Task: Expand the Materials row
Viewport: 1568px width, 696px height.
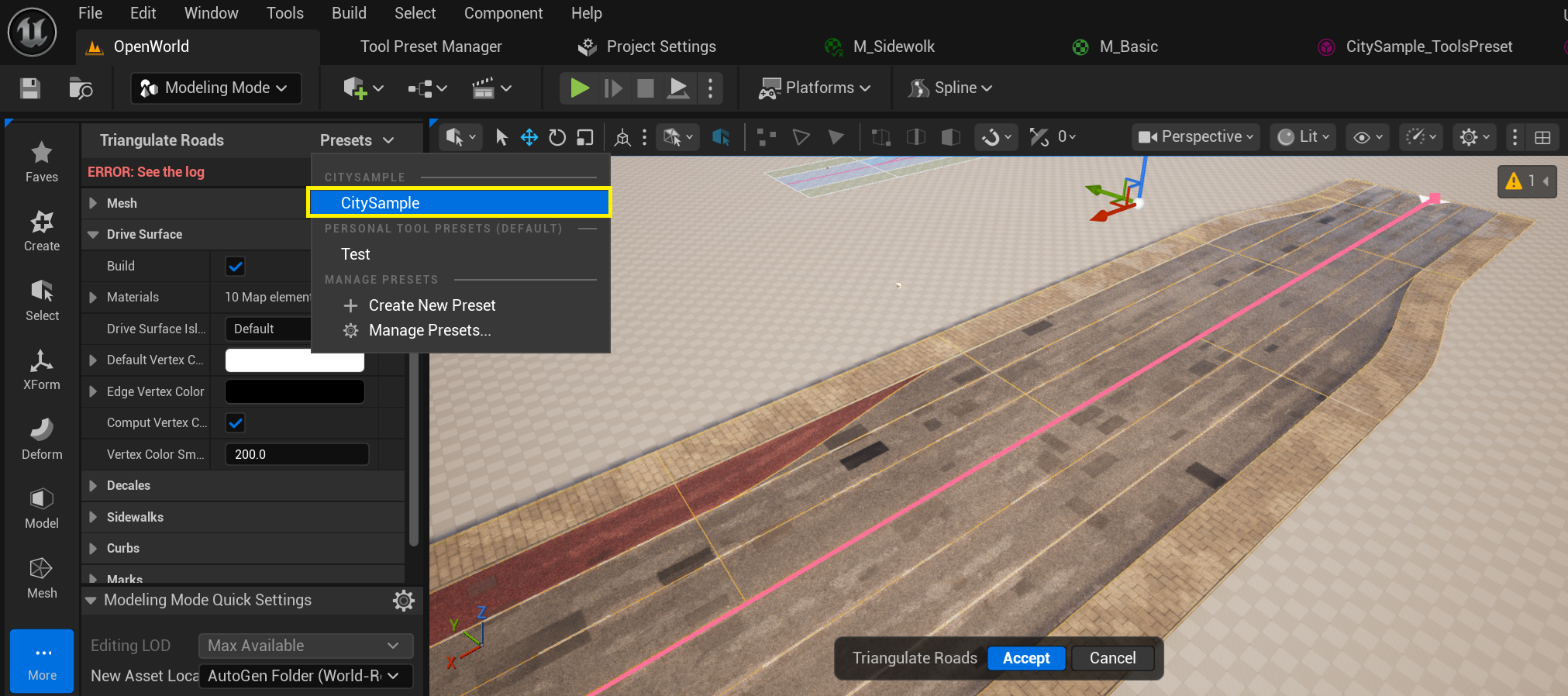Action: point(93,297)
